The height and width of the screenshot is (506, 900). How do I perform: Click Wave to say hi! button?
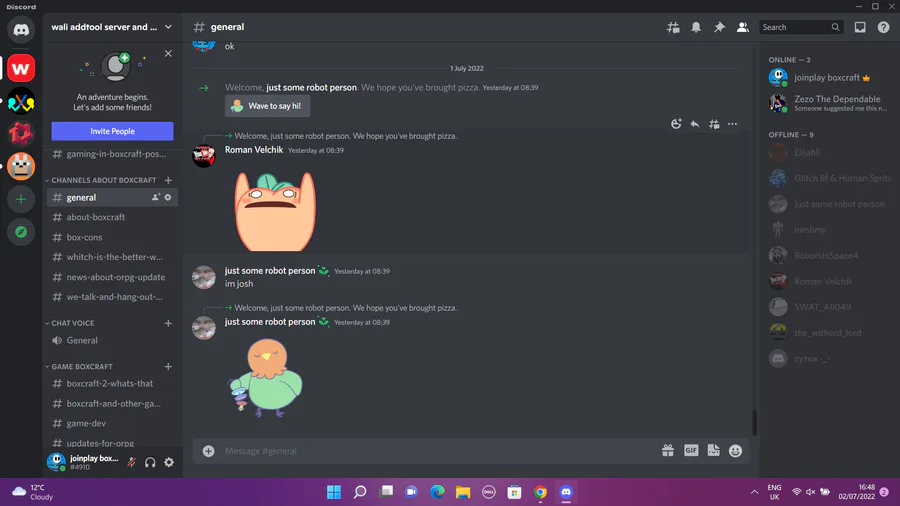coord(267,106)
